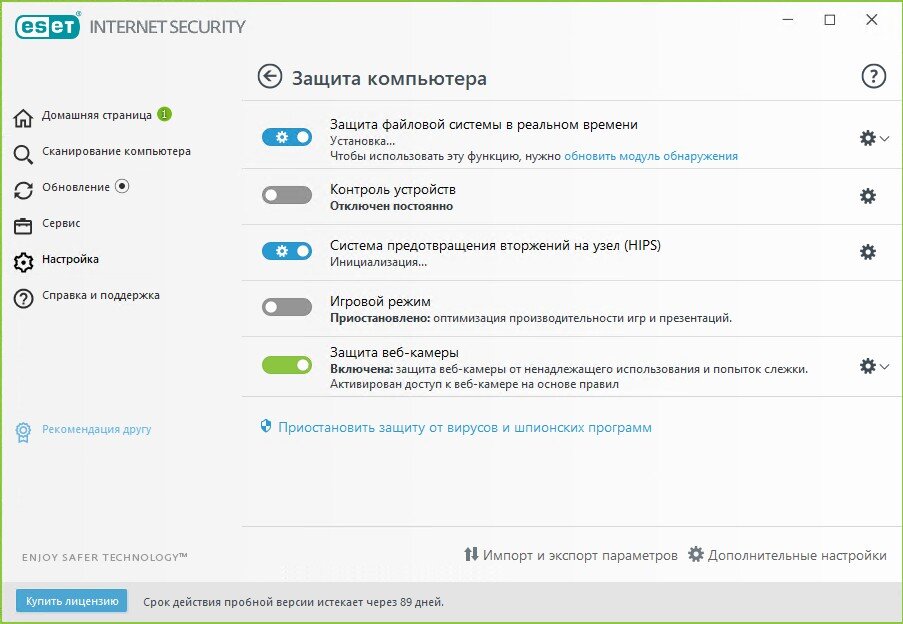Open the help question mark icon
Image resolution: width=903 pixels, height=624 pixels.
[x=873, y=76]
